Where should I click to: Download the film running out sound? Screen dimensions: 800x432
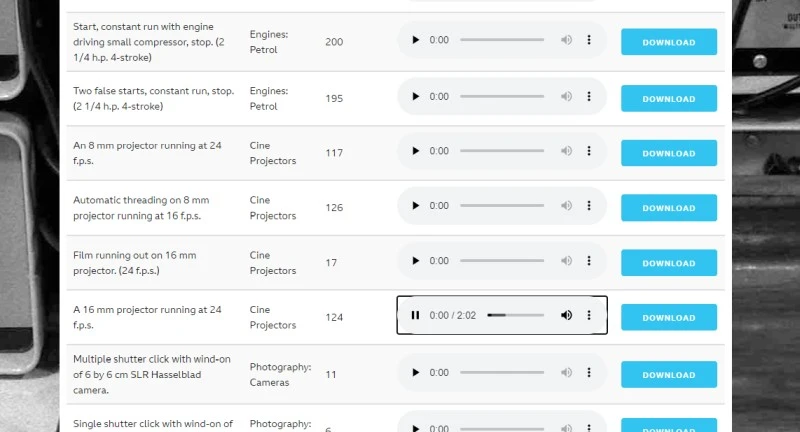click(668, 263)
